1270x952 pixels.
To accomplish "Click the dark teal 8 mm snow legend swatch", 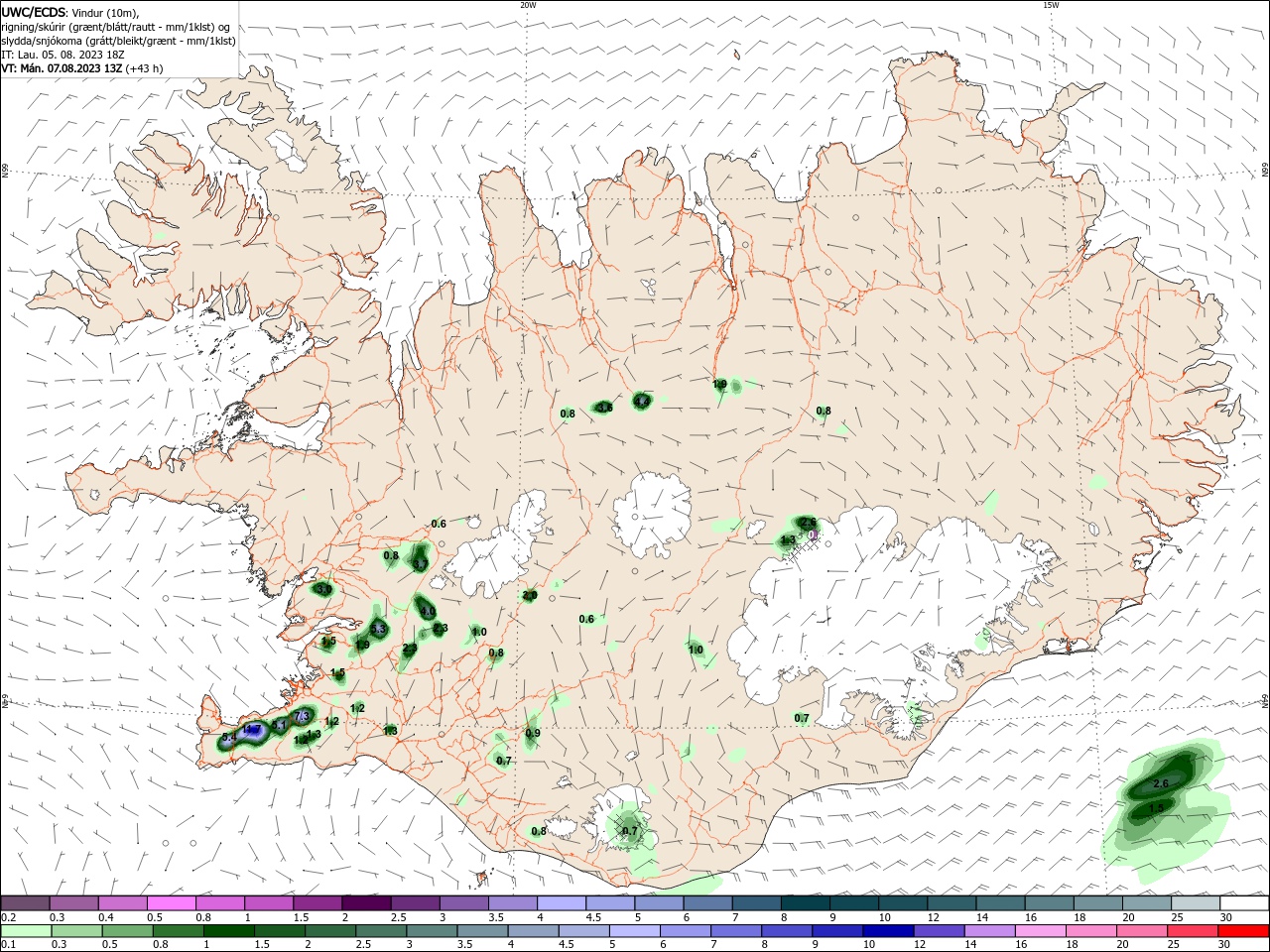I will [806, 903].
